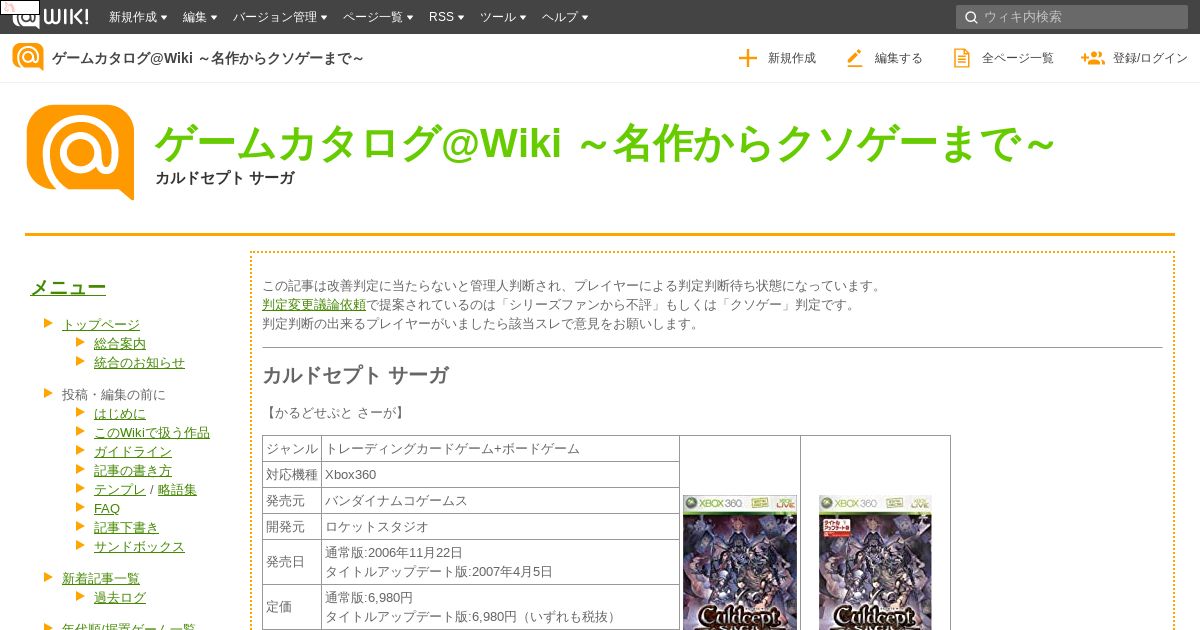Open 全ページ一覧 label
1200x630 pixels.
click(1018, 58)
